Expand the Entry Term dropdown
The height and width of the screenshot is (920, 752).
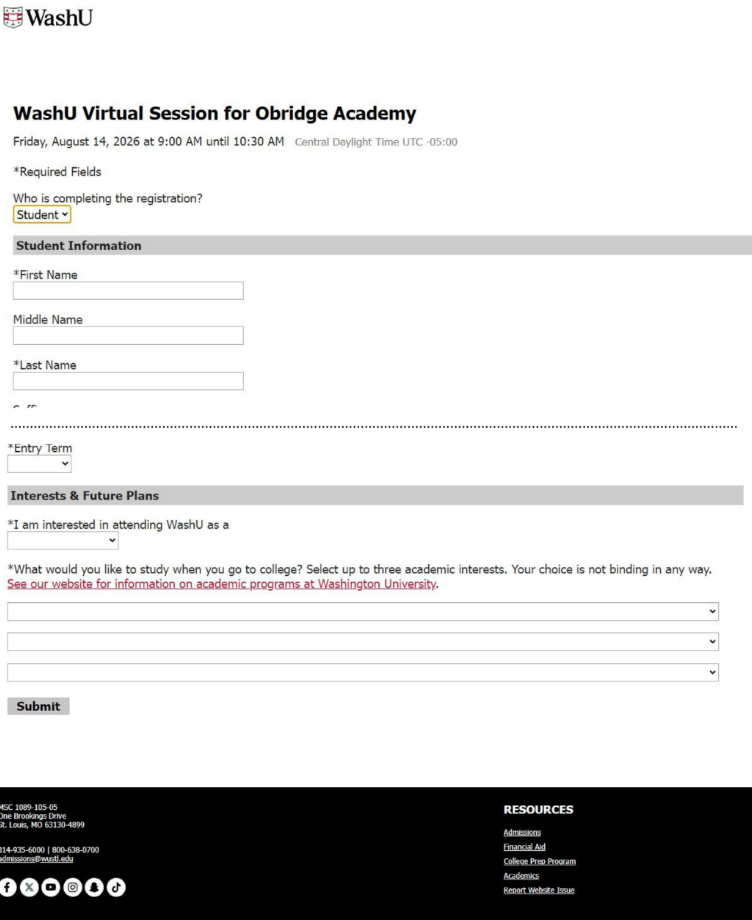(x=39, y=464)
